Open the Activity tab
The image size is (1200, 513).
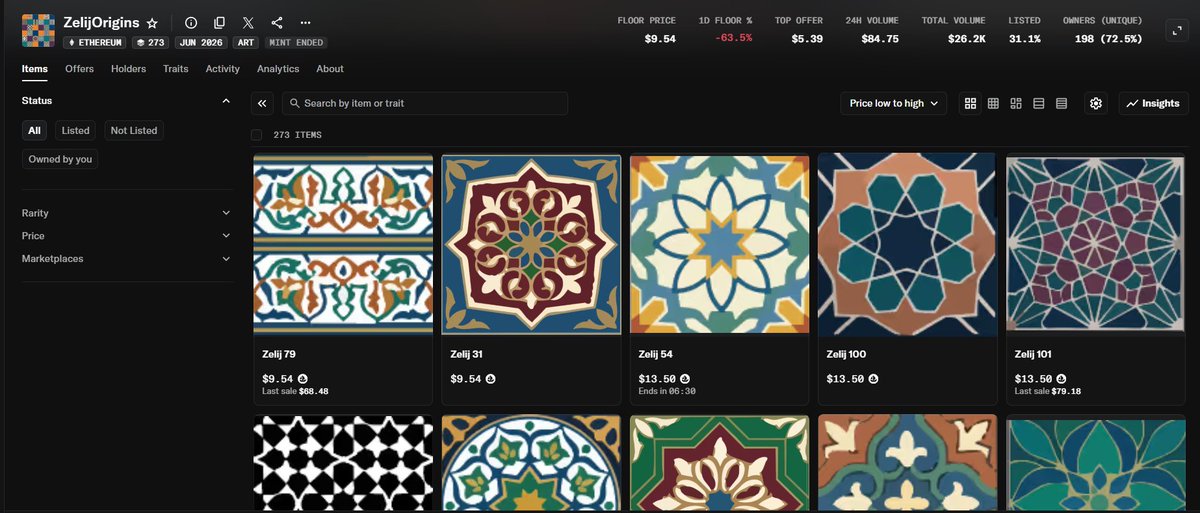[x=222, y=69]
